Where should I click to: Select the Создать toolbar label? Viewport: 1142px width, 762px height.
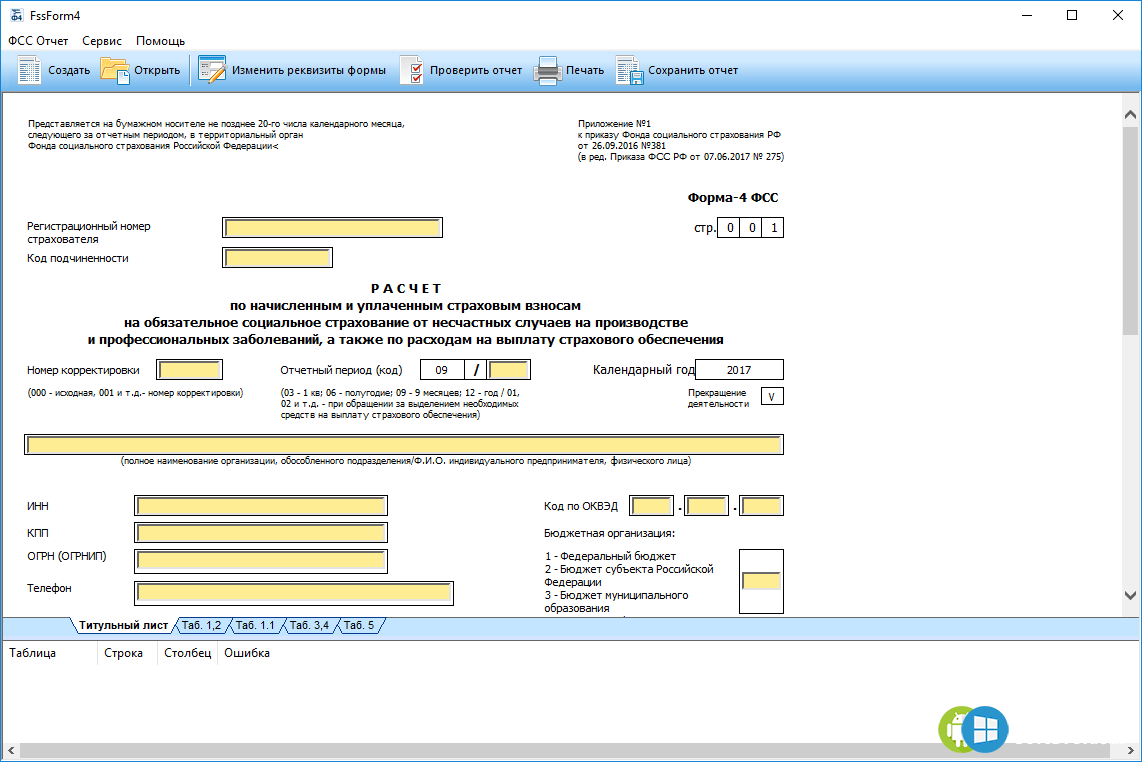[x=69, y=71]
